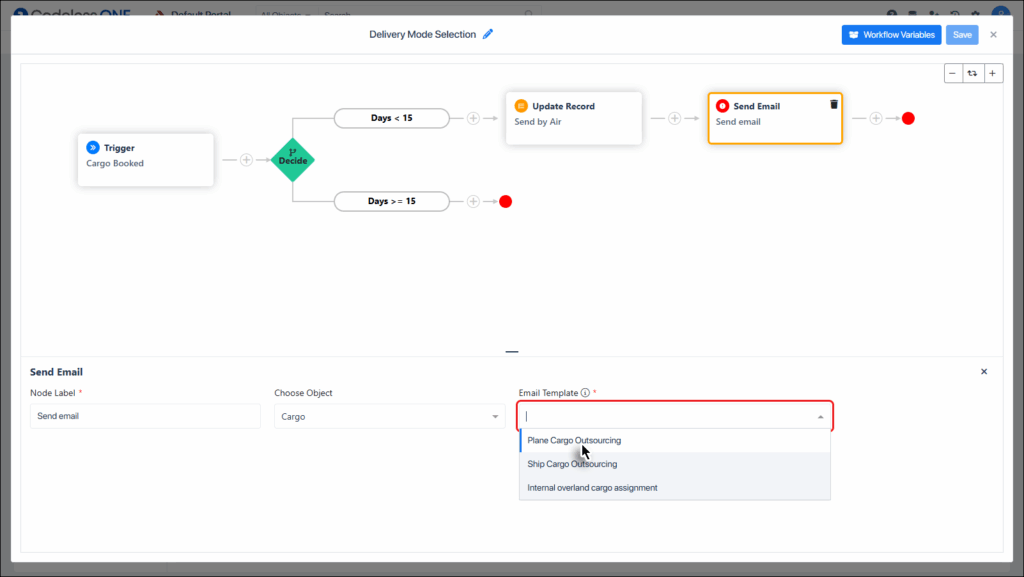Click the red end node on the Days >= 15 branch

pos(505,200)
